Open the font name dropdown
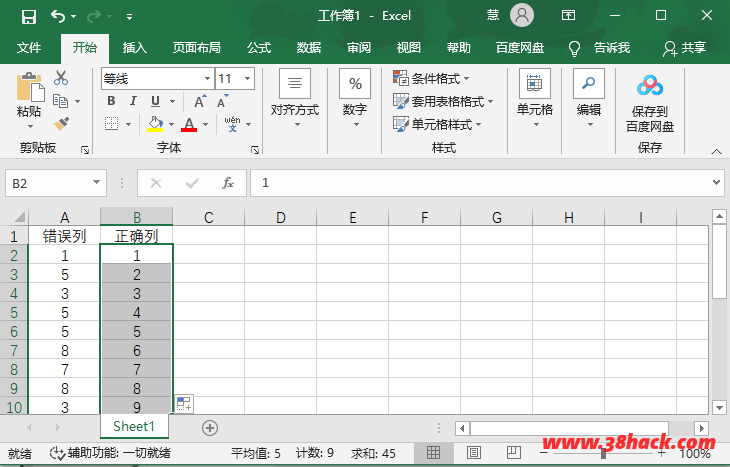 206,78
